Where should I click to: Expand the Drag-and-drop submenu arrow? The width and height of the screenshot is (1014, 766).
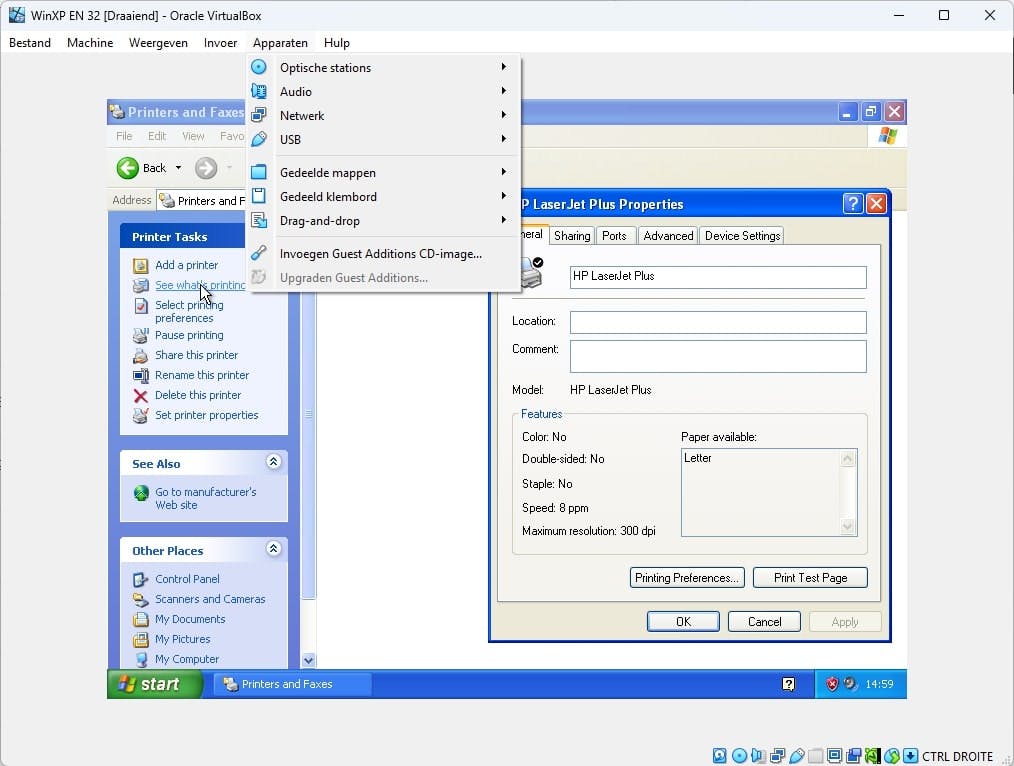pyautogui.click(x=503, y=220)
